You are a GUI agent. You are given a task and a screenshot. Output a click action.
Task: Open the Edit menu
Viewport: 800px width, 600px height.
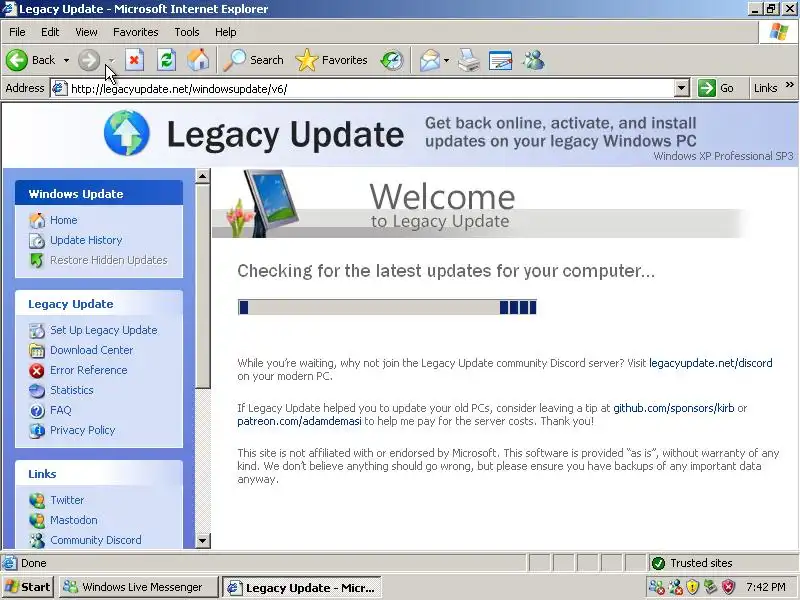click(x=50, y=32)
